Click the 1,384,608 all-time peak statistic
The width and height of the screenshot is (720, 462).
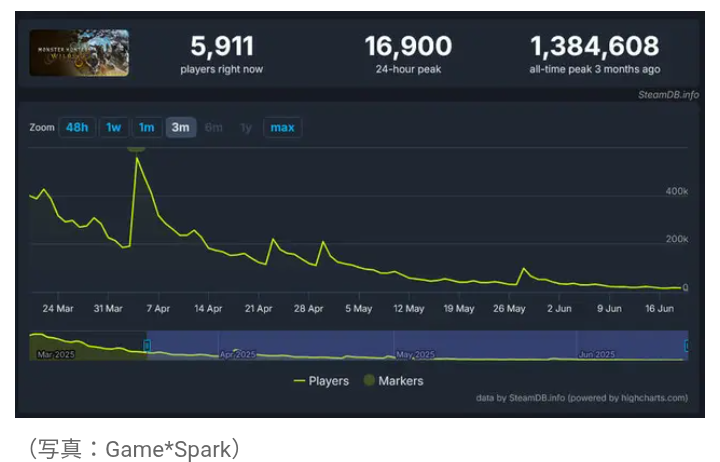click(x=594, y=46)
